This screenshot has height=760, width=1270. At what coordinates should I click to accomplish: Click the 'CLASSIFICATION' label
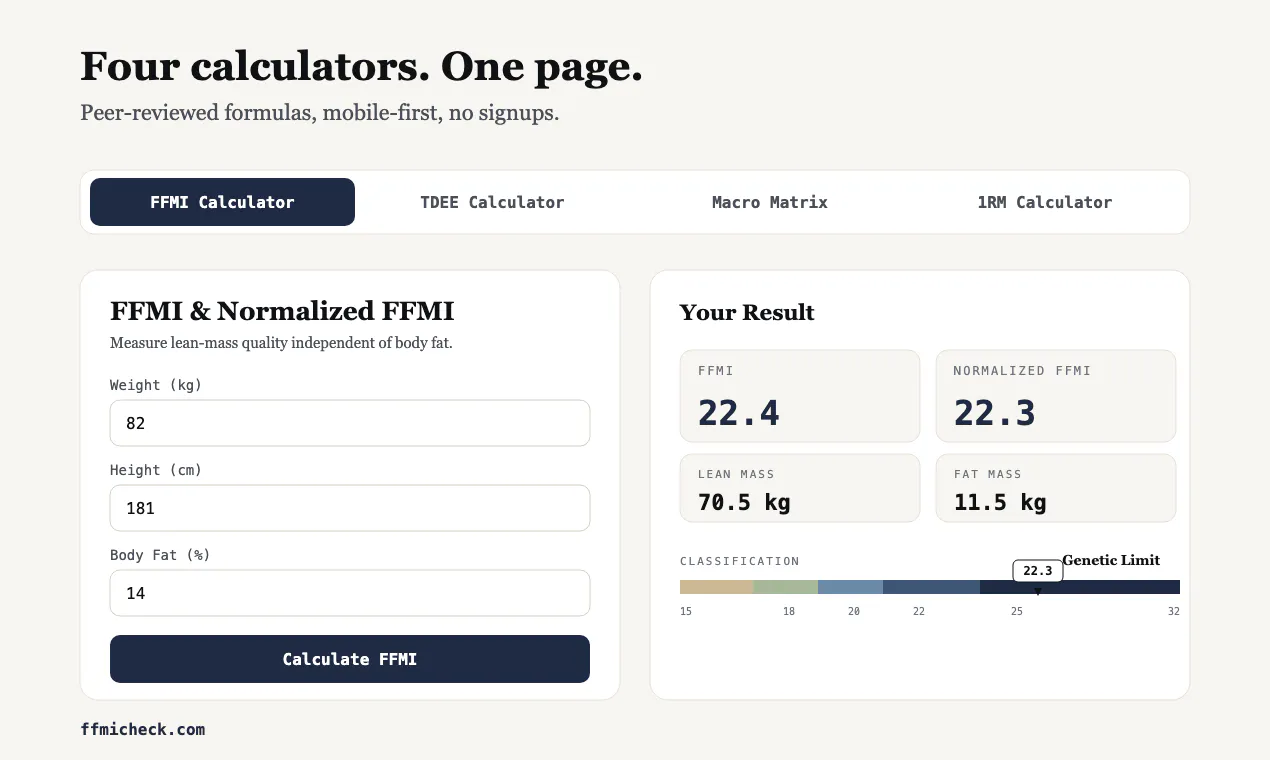tap(740, 561)
